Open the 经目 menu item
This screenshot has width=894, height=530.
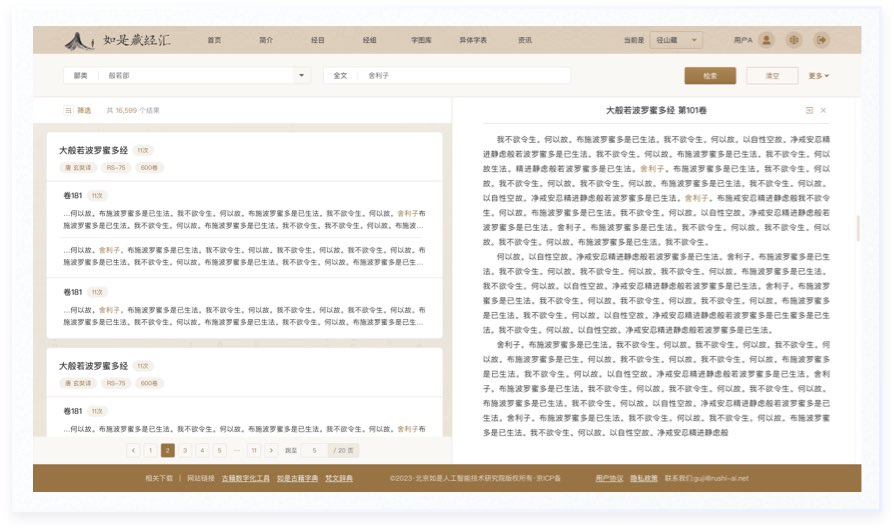(x=317, y=40)
